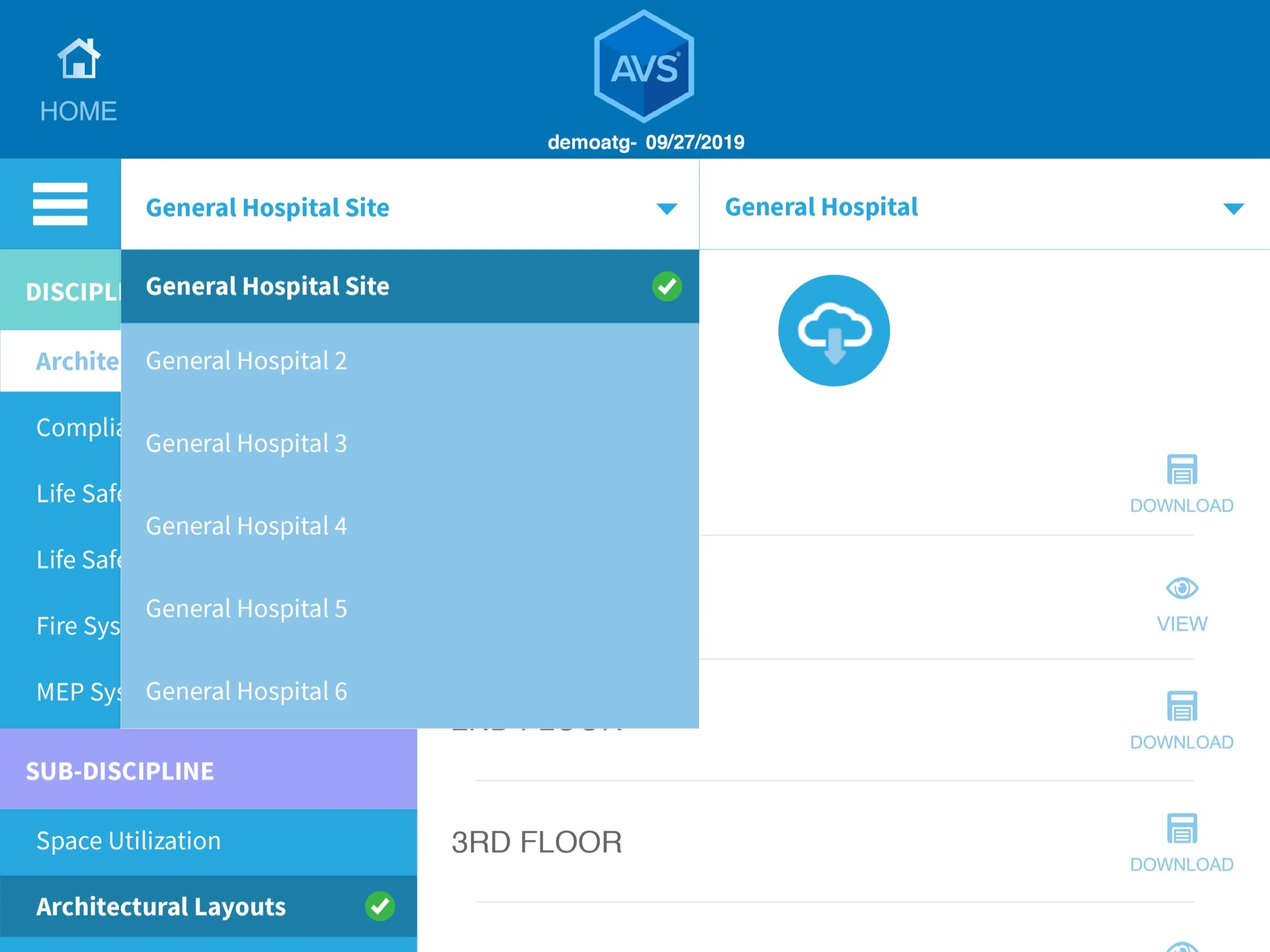
Task: Pick General Hospital 6 in dropdown
Action: tap(246, 692)
